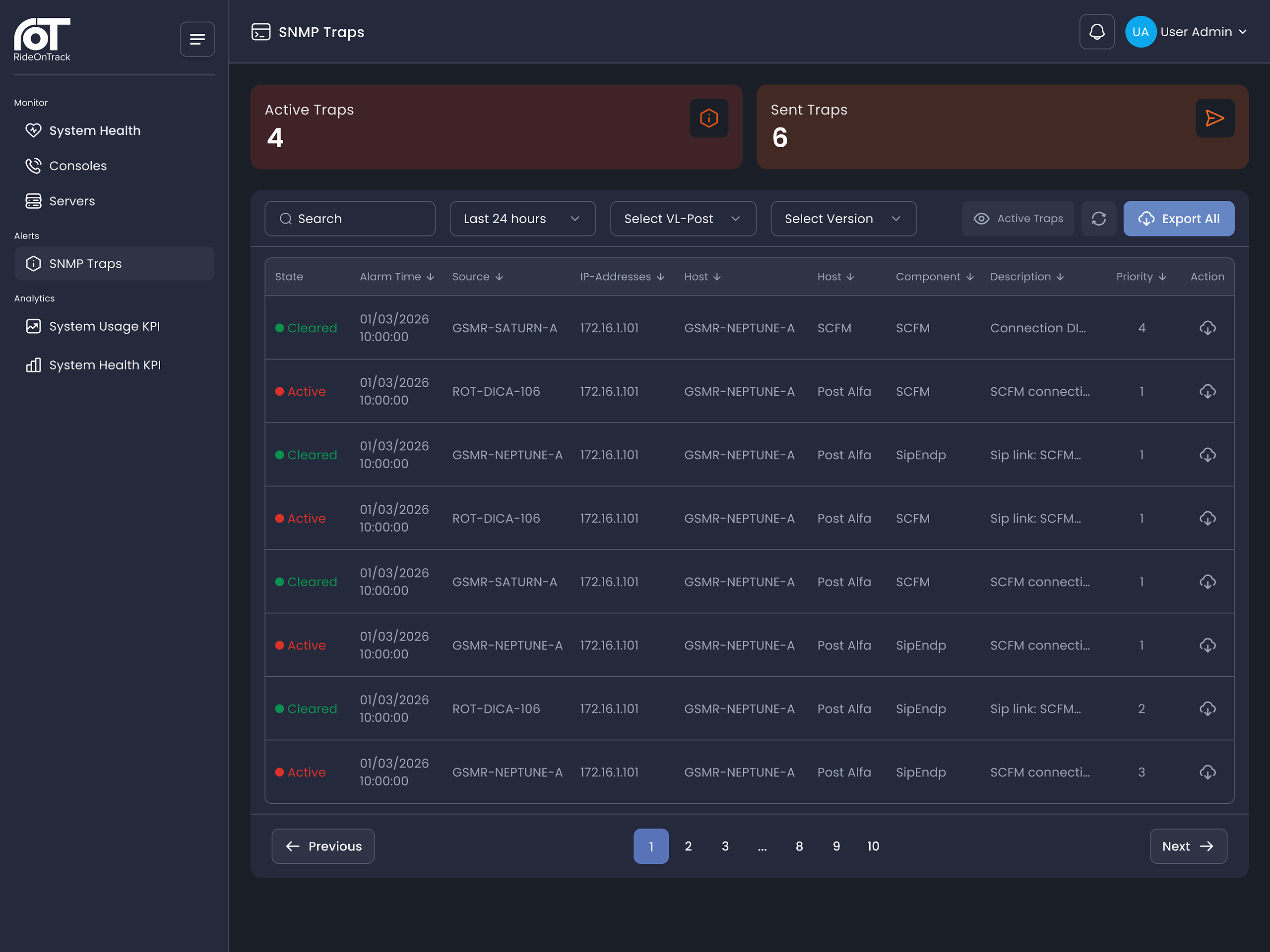The height and width of the screenshot is (952, 1270).
Task: Open the Select Version dropdown
Action: pos(843,219)
